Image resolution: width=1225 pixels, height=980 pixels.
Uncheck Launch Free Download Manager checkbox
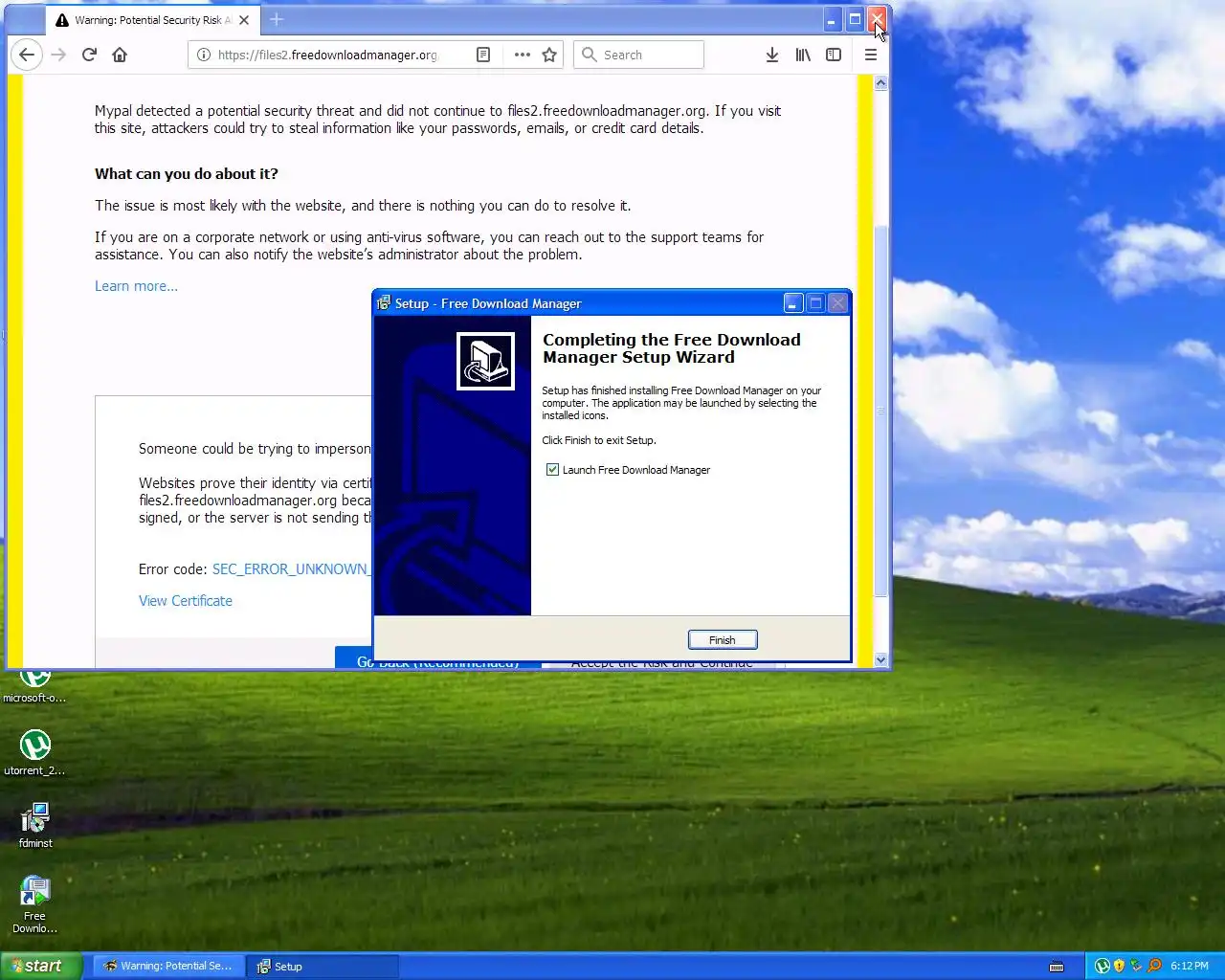(552, 470)
